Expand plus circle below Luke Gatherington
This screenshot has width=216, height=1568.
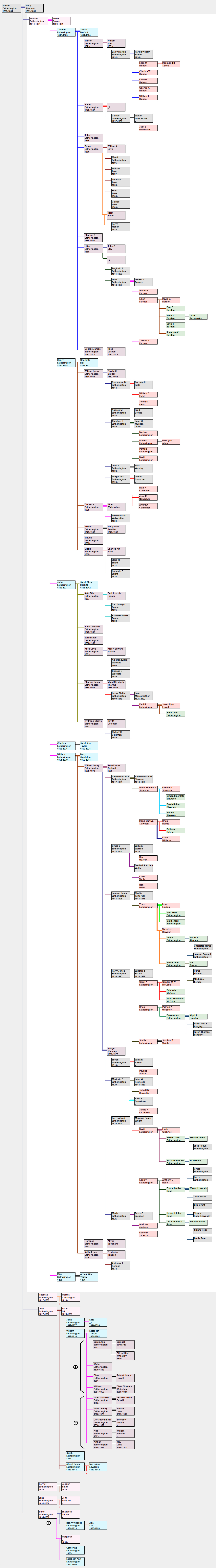tap(49, 1523)
